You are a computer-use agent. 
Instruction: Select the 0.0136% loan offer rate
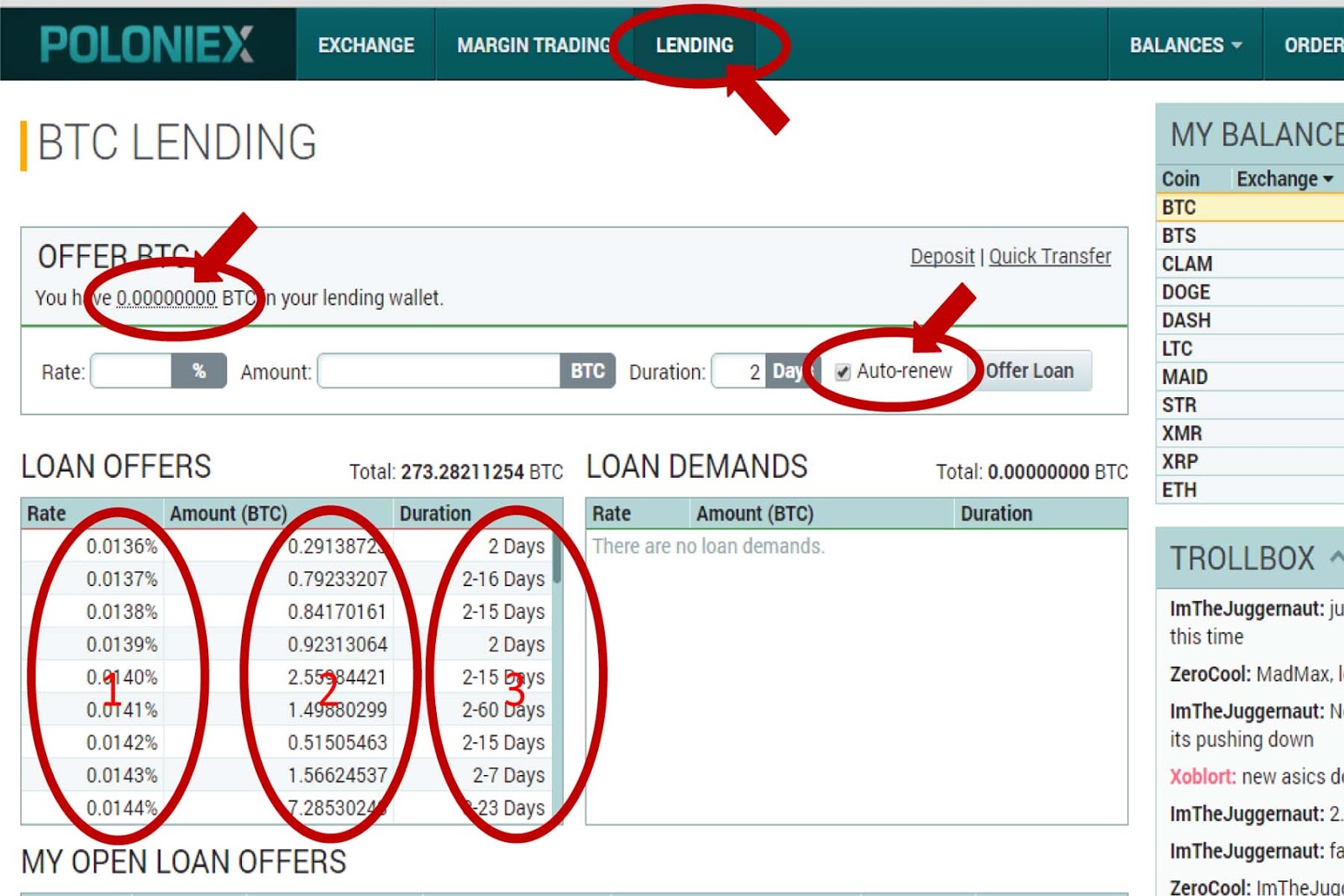122,546
